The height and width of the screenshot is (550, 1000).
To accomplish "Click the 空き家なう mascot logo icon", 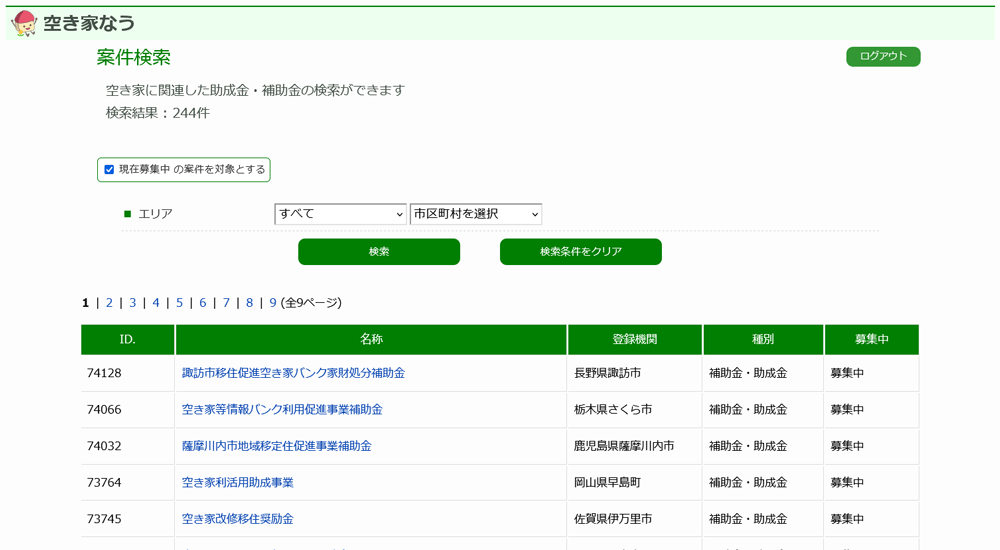I will point(24,23).
